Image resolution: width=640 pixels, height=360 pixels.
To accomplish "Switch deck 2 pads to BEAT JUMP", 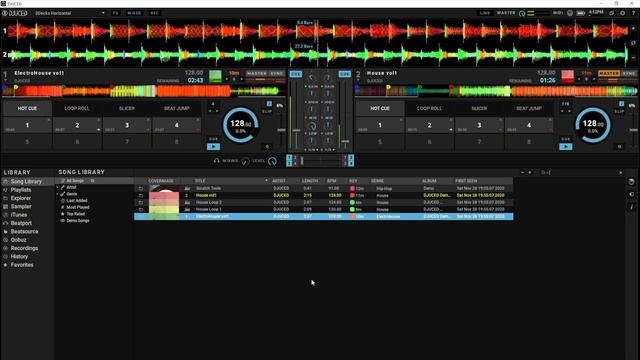I will [x=529, y=108].
